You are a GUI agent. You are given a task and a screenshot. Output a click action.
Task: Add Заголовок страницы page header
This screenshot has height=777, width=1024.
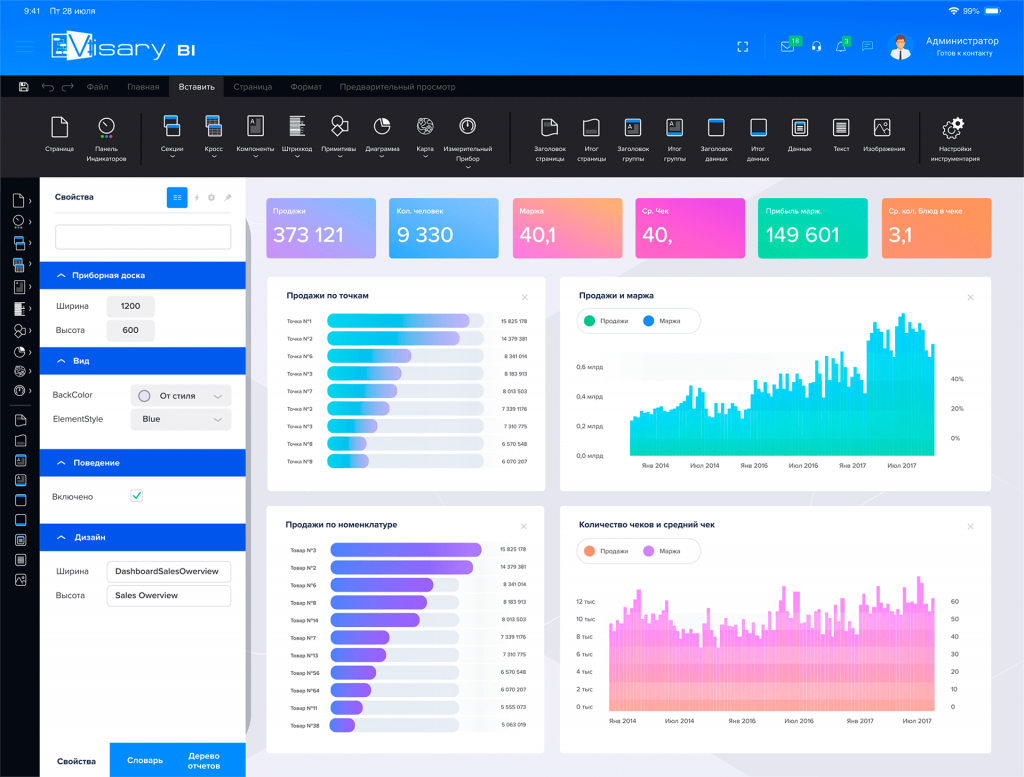[550, 139]
